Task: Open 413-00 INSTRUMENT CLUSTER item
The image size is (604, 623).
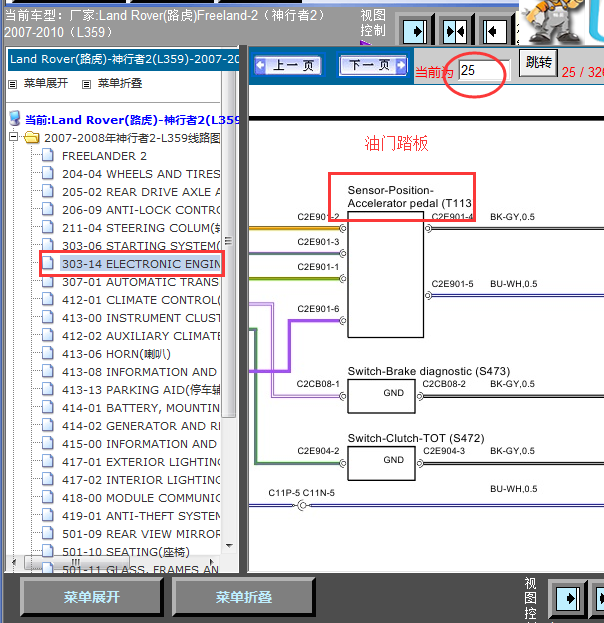Action: (141, 318)
